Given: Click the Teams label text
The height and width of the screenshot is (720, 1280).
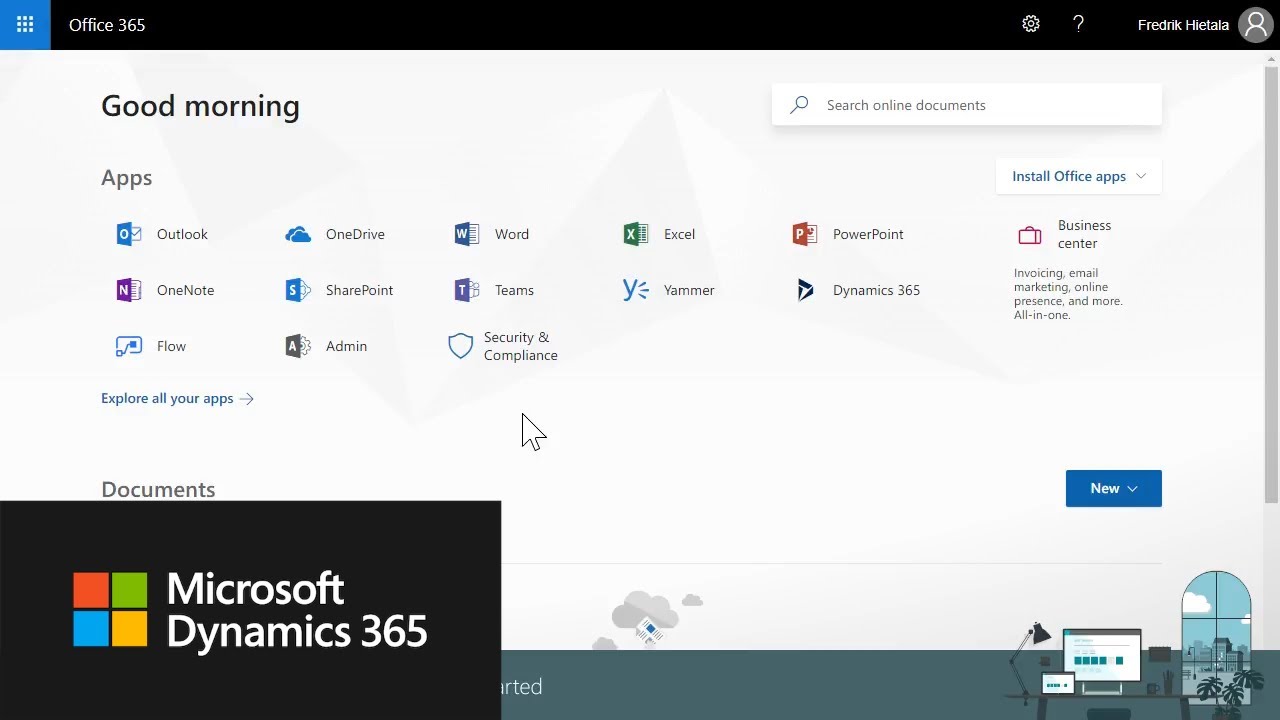Looking at the screenshot, I should 514,290.
